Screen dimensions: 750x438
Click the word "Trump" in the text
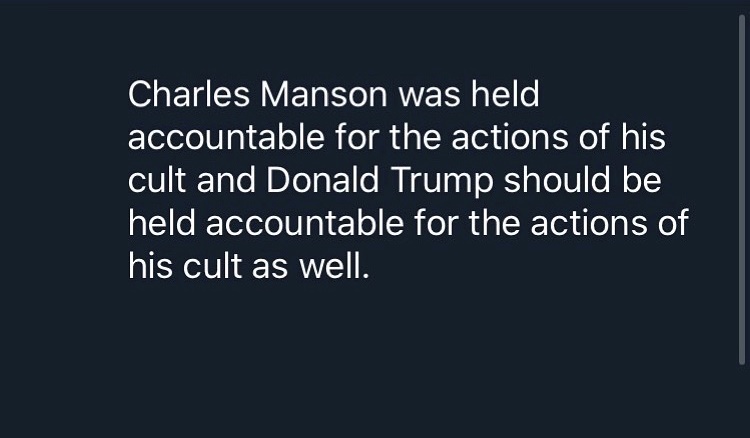[x=442, y=182]
